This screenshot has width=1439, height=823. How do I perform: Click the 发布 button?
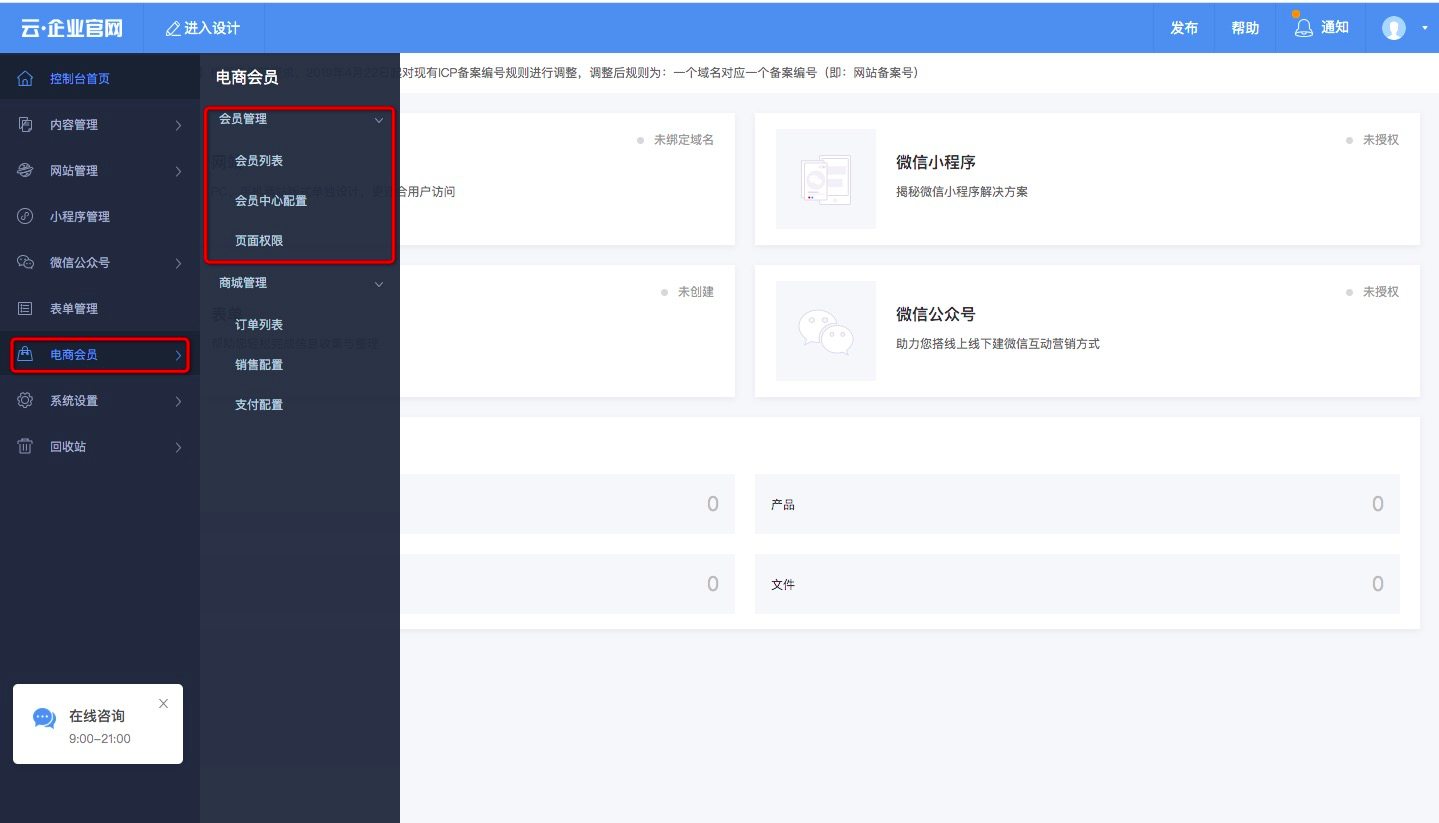point(1184,28)
